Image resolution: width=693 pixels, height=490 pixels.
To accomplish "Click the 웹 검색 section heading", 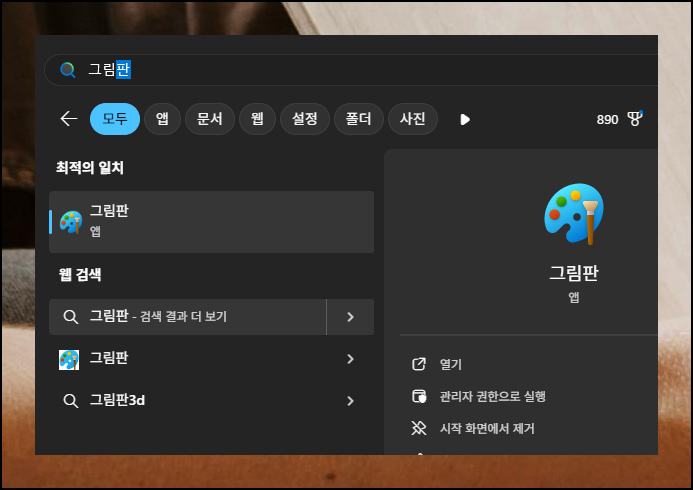I will (80, 275).
